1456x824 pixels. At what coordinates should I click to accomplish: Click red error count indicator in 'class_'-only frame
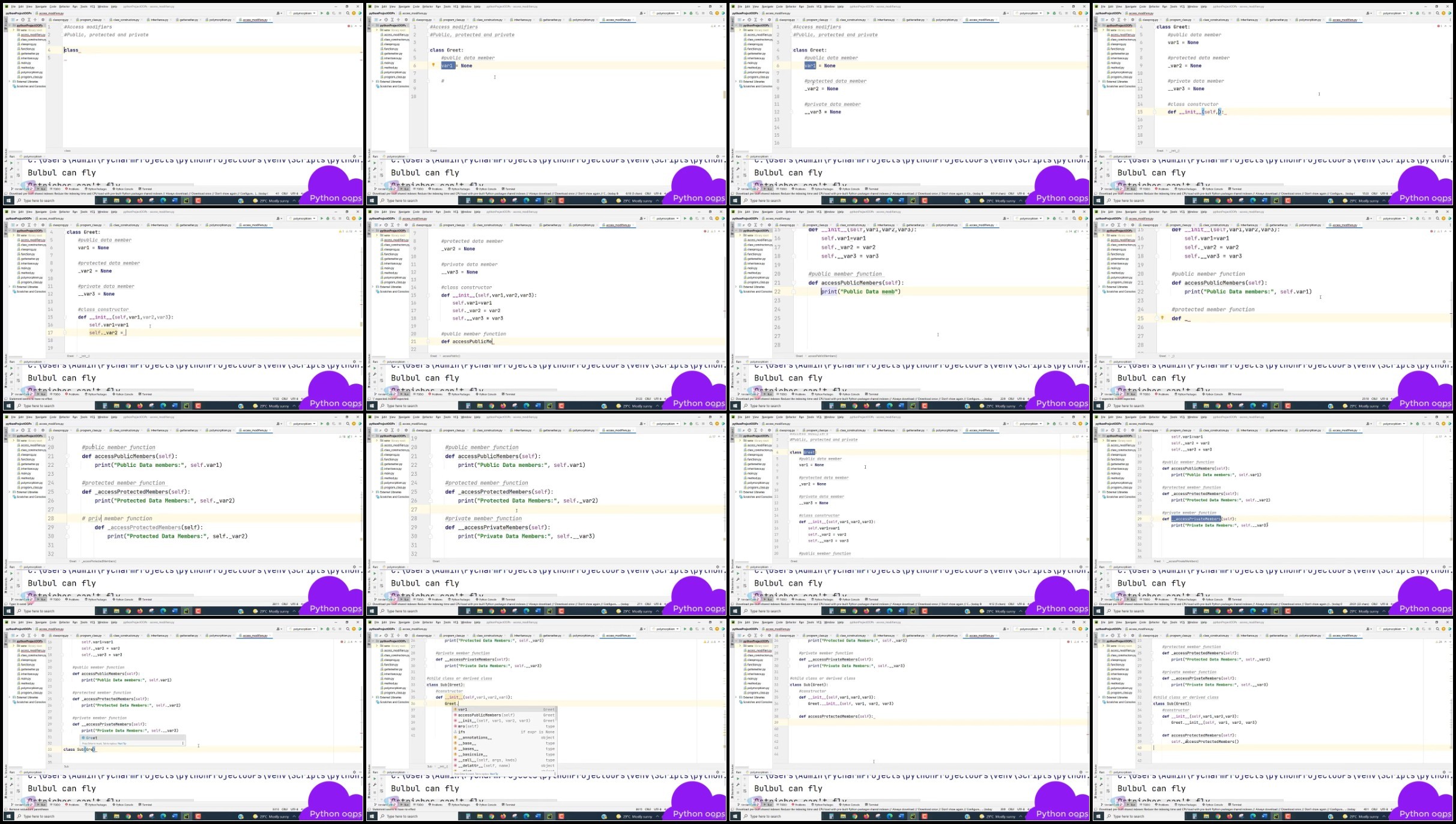pyautogui.click(x=349, y=26)
